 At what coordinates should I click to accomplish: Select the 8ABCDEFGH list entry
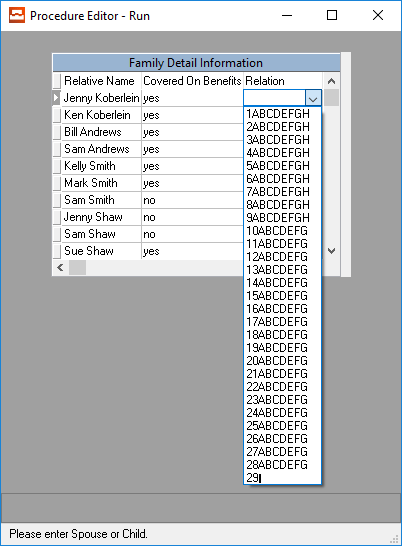[x=282, y=205]
